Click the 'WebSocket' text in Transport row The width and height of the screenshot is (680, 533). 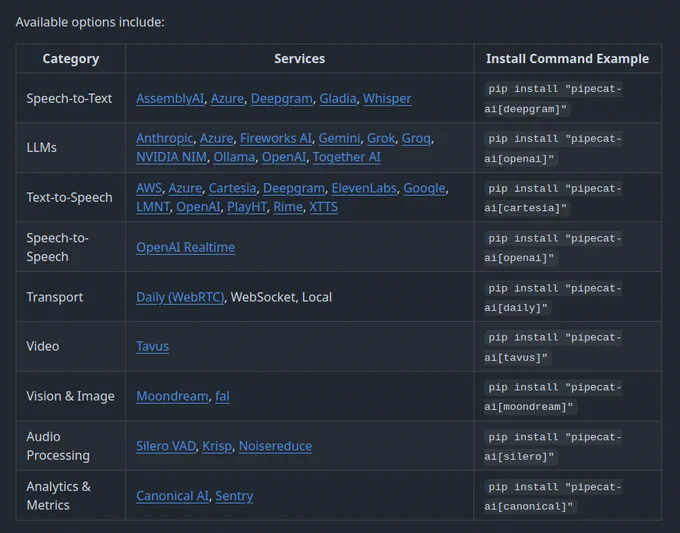pos(263,298)
